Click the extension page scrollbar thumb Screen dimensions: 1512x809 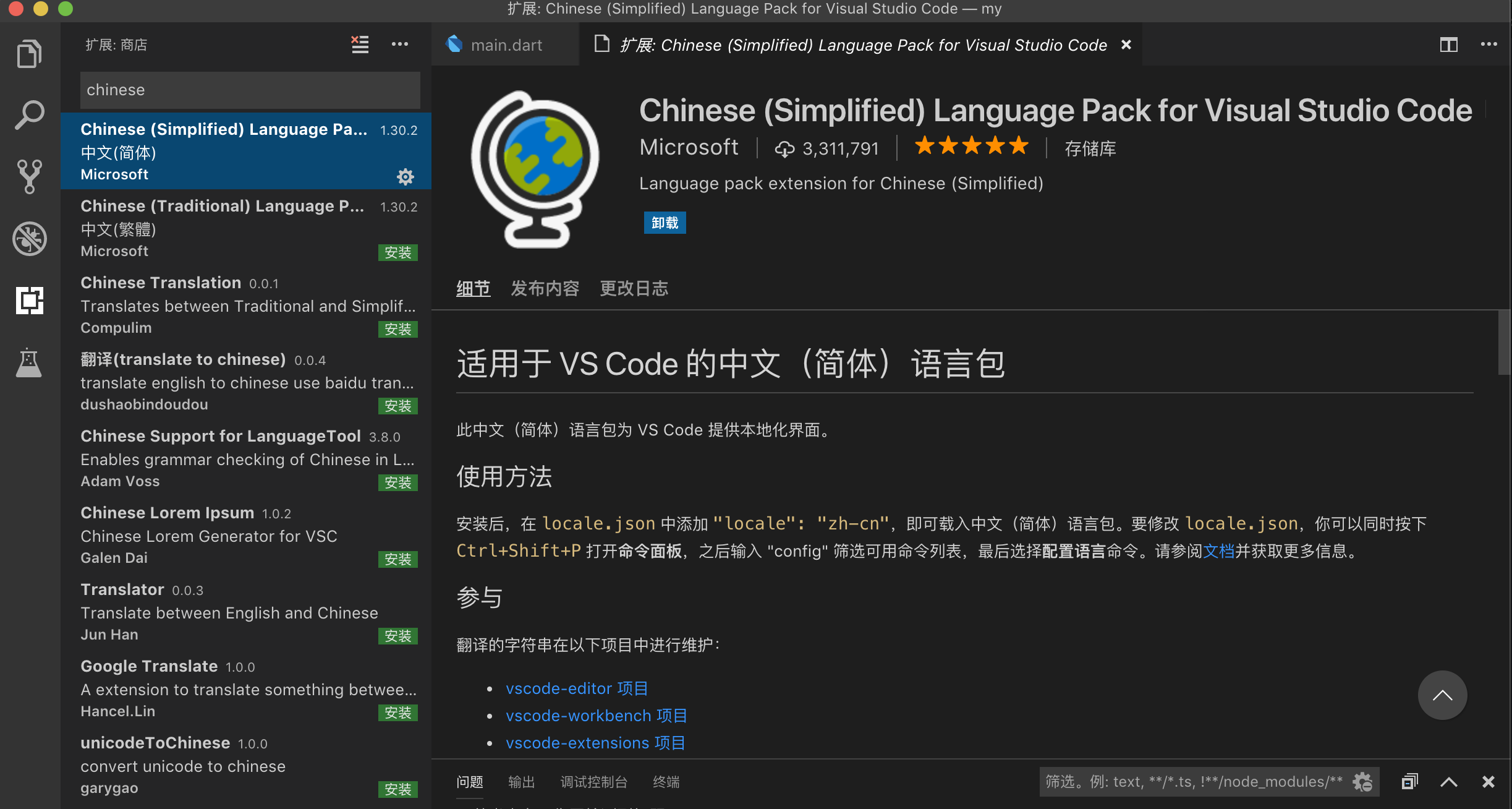click(x=1505, y=342)
